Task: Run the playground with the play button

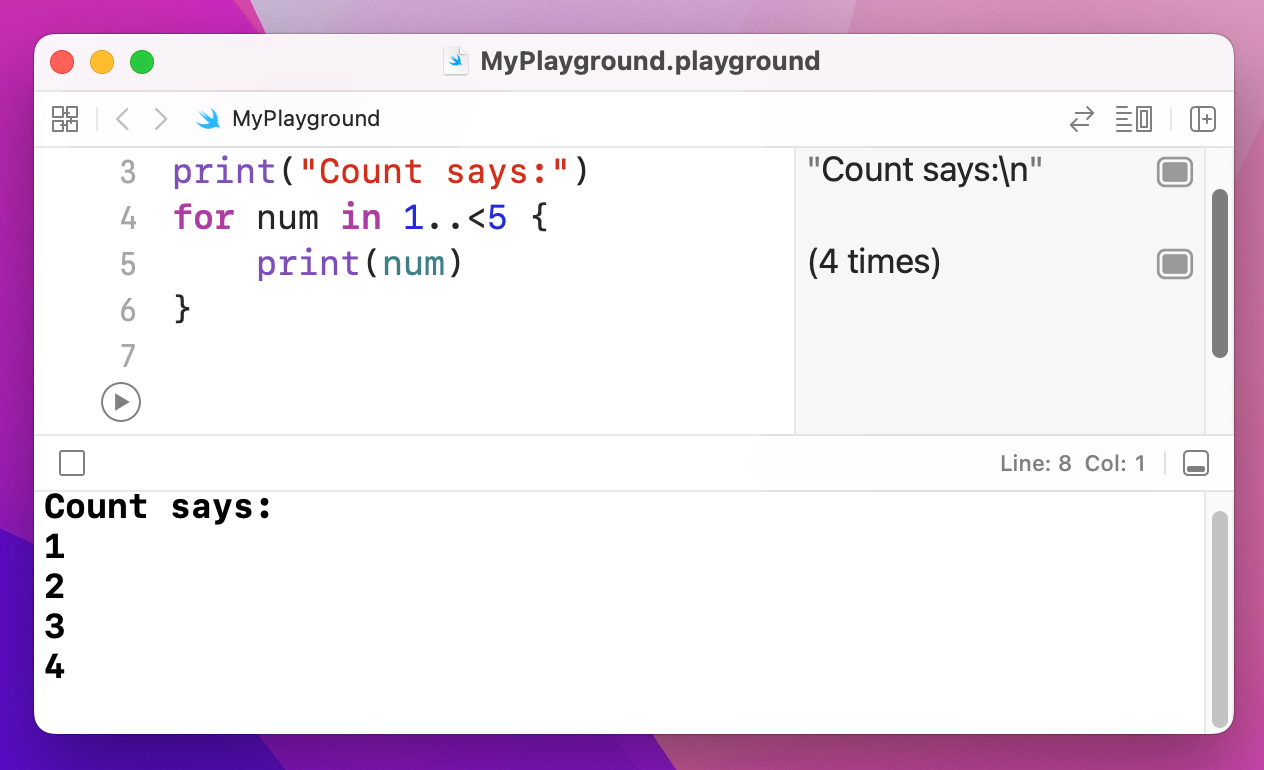Action: pos(121,402)
